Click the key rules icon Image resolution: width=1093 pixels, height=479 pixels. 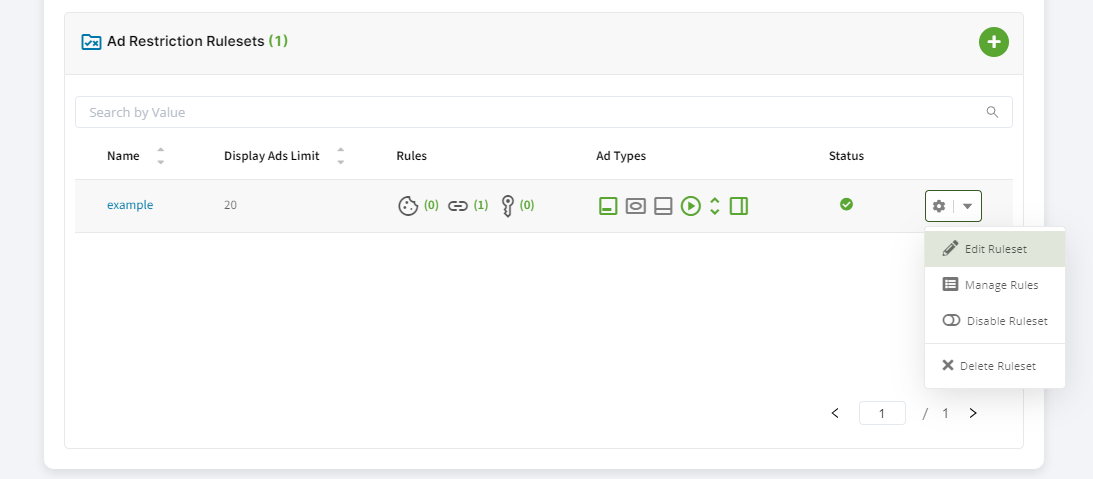coord(507,206)
